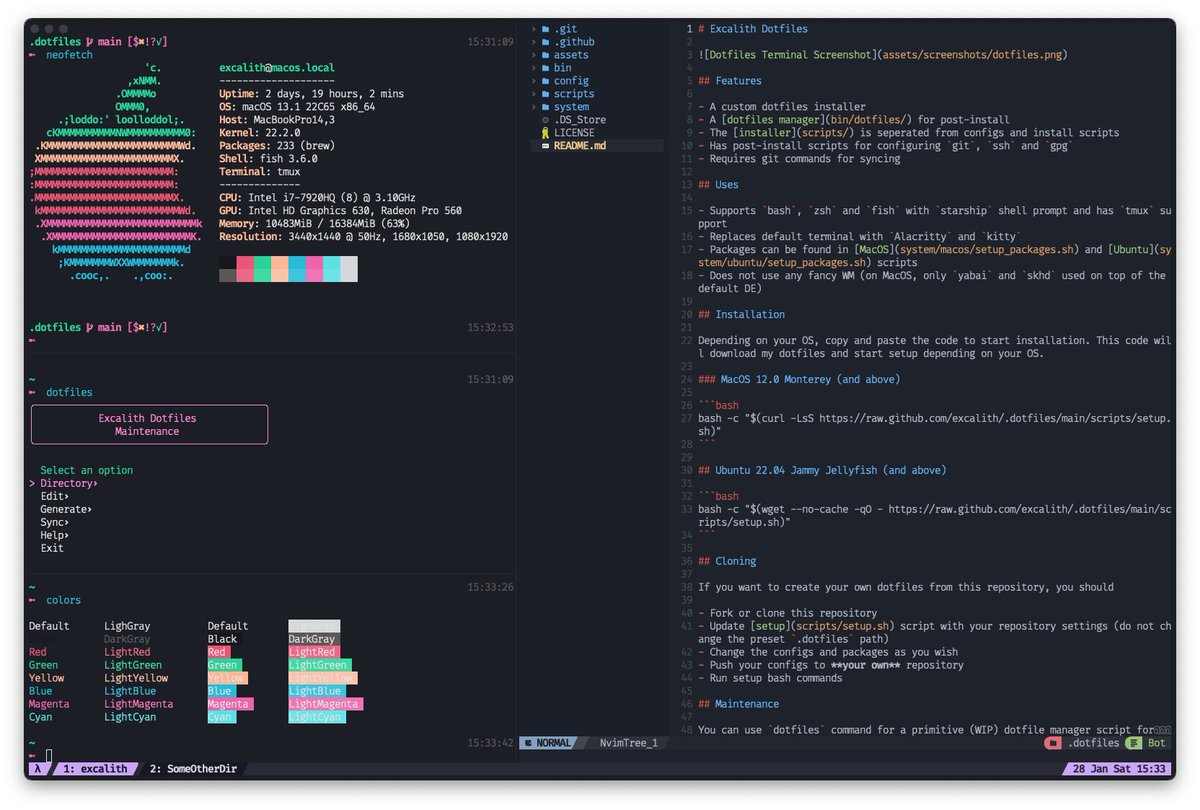This screenshot has width=1200, height=810.
Task: Switch to tmux window 2: SomeOtherDir
Action: click(x=195, y=769)
